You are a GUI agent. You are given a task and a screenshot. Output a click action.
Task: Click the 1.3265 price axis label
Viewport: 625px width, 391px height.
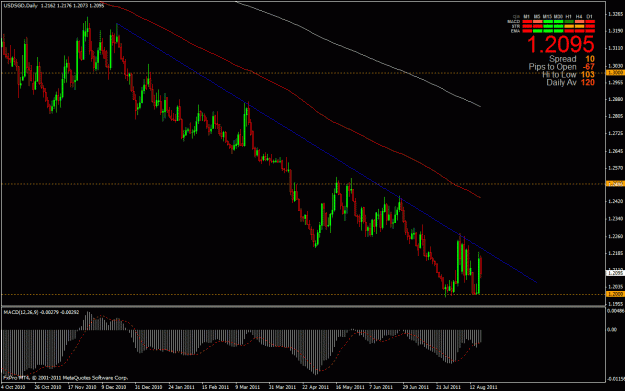(616, 14)
